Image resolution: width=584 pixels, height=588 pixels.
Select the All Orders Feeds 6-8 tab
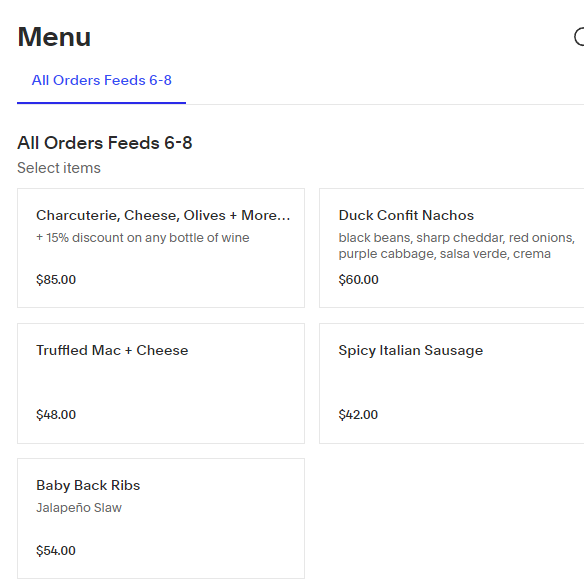[x=102, y=80]
